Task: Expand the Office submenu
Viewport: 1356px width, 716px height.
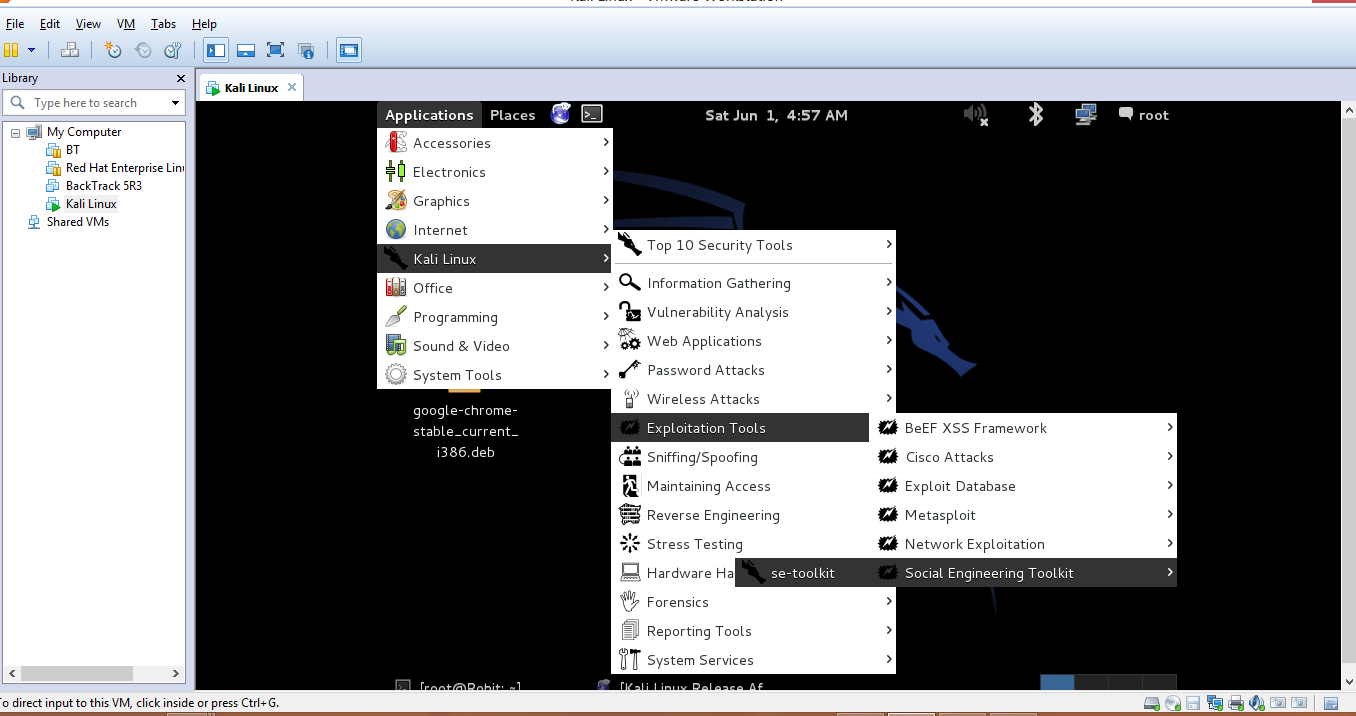Action: click(x=495, y=288)
